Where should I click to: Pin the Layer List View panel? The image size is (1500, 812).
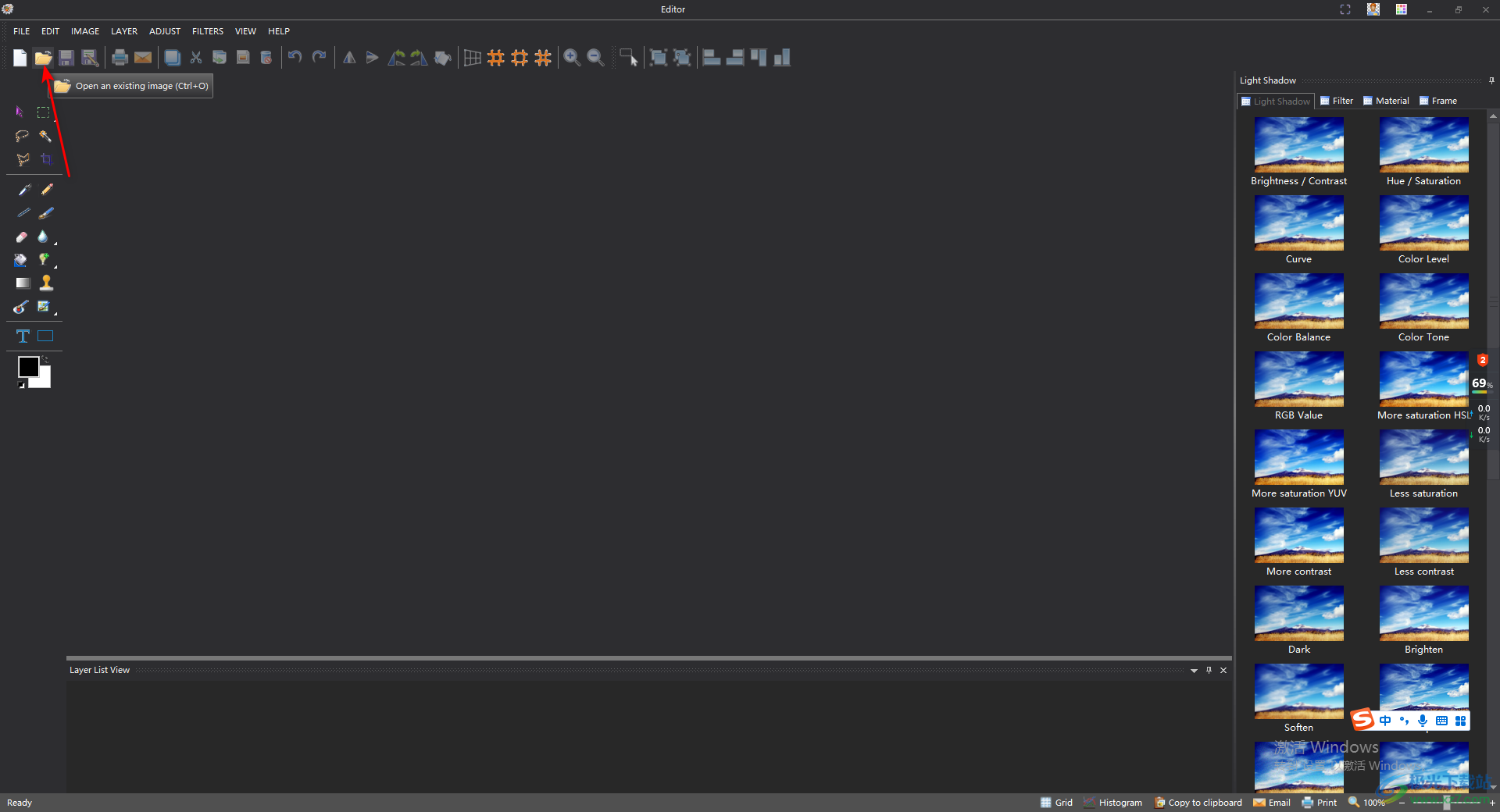click(x=1209, y=670)
